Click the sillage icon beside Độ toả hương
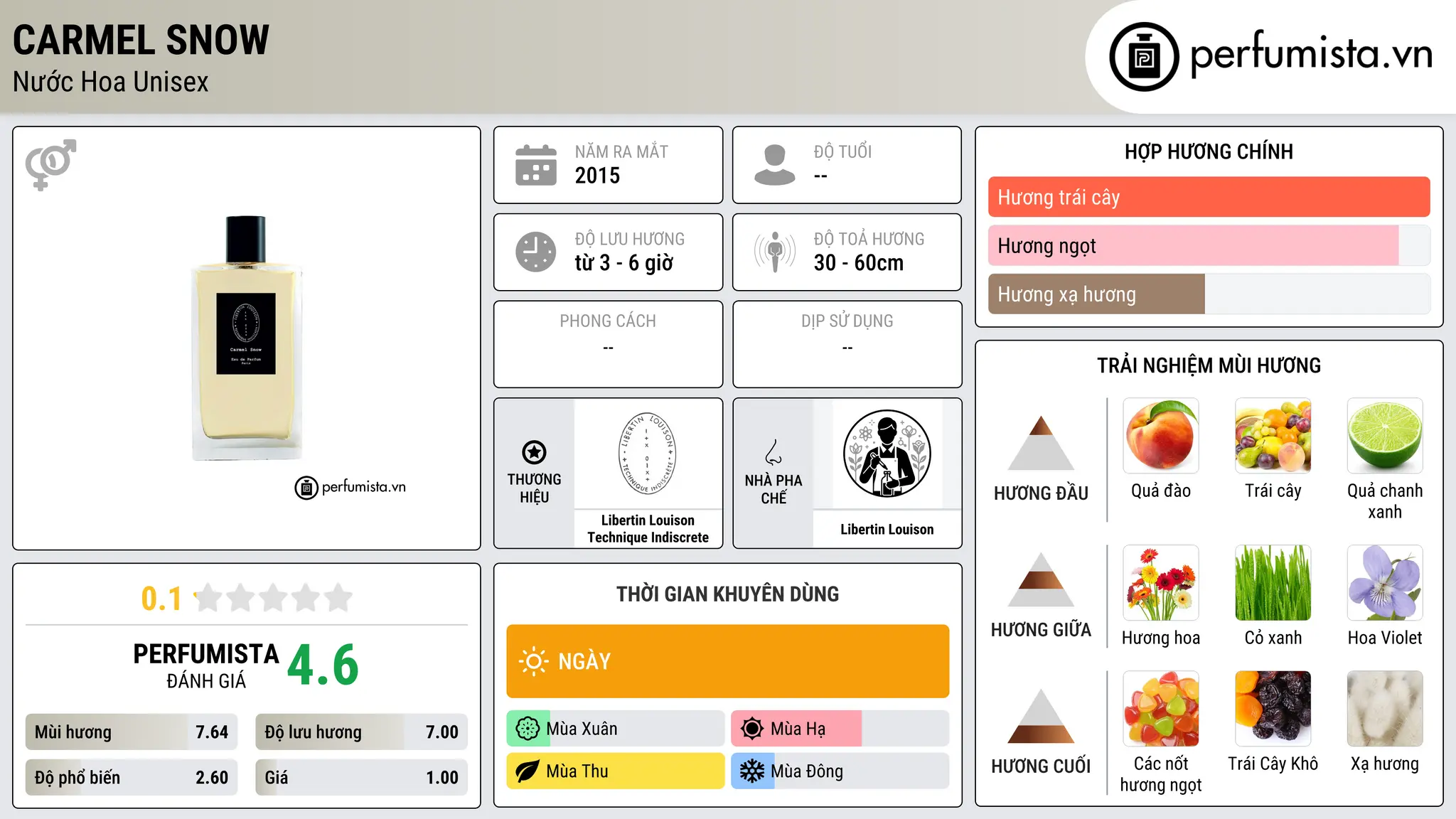 coord(775,252)
